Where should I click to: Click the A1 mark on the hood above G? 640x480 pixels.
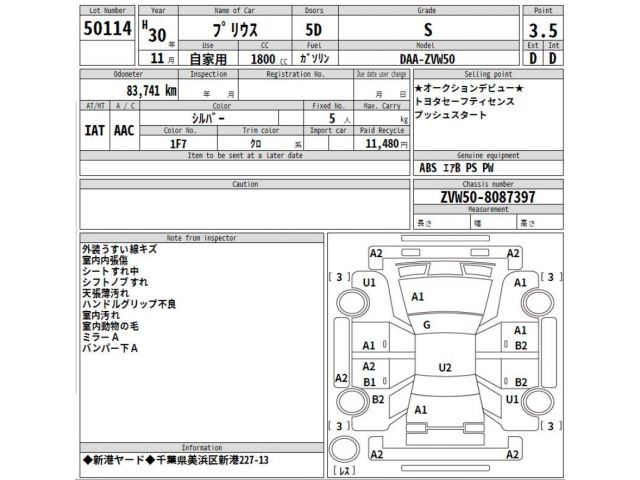pos(418,297)
